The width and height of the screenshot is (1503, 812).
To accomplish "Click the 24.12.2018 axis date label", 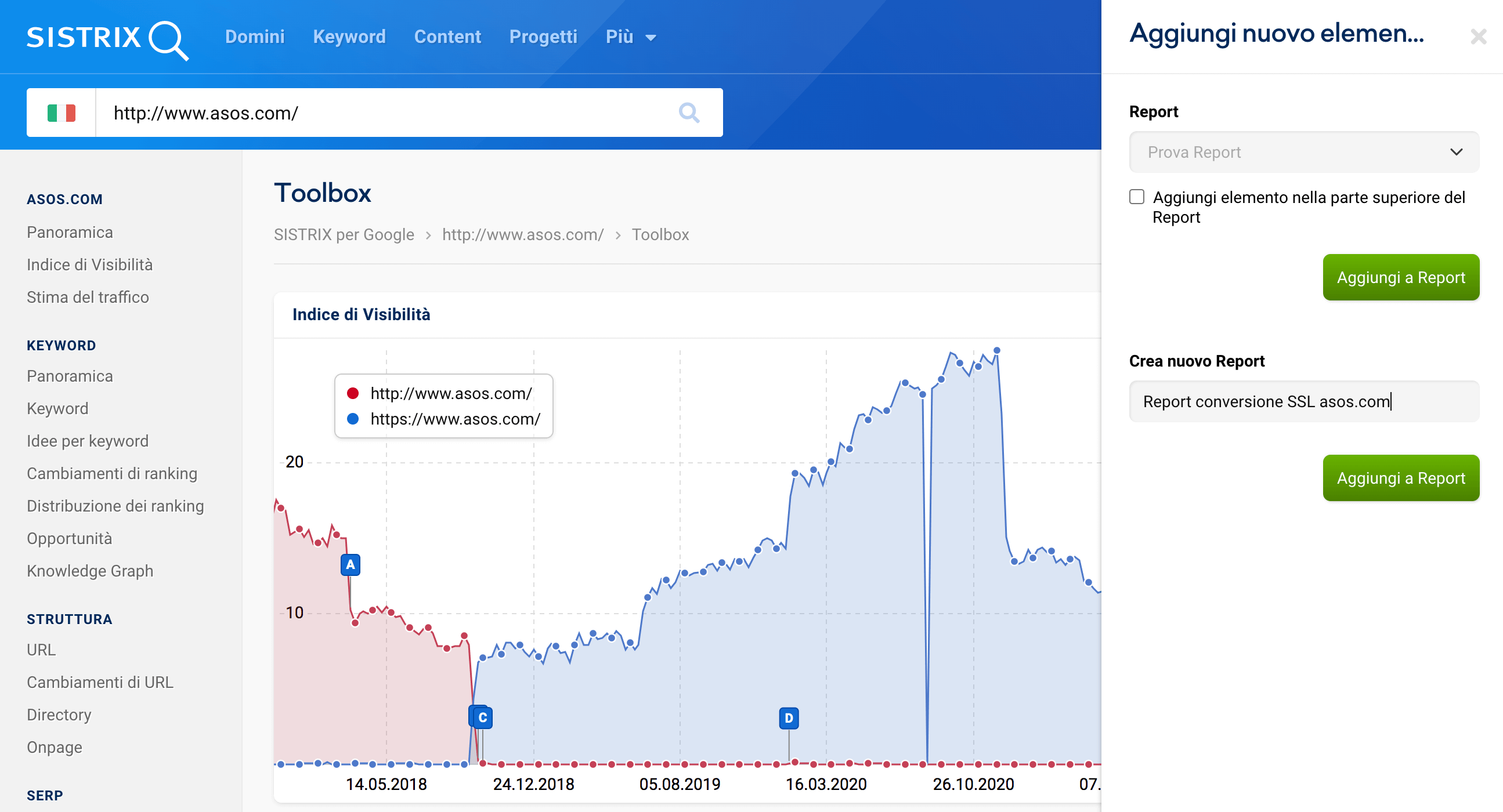I will pos(533,784).
